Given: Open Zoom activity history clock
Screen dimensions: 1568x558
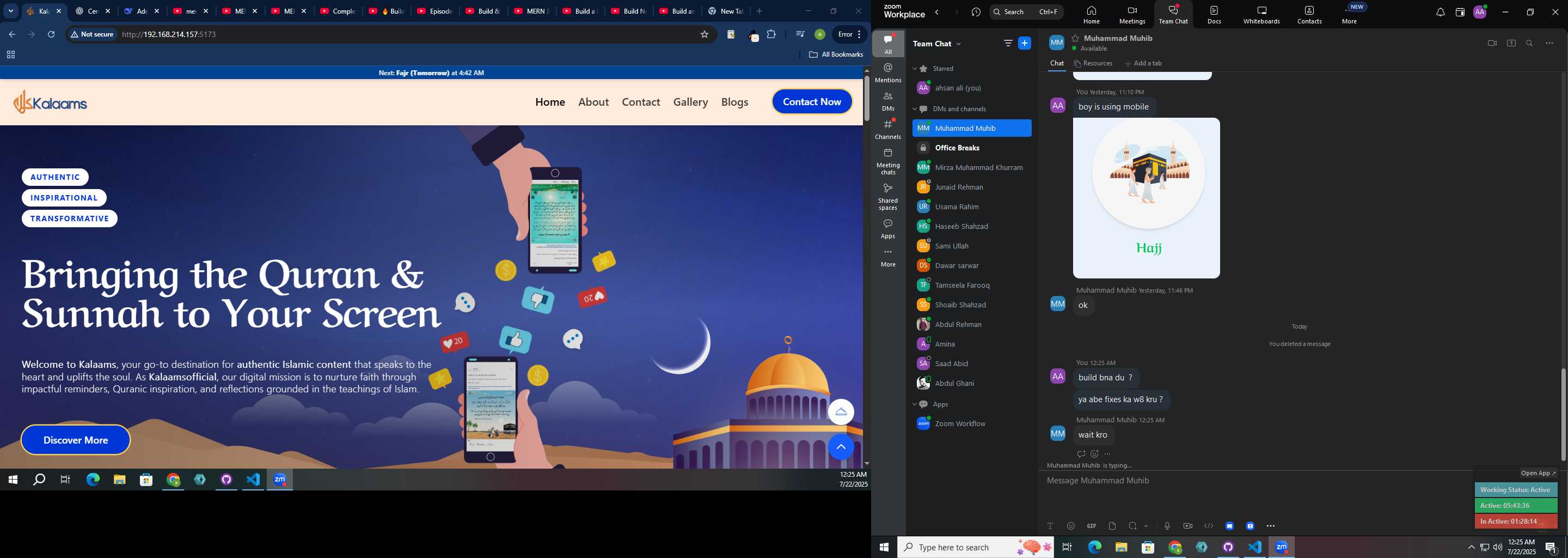Looking at the screenshot, I should click(x=976, y=12).
